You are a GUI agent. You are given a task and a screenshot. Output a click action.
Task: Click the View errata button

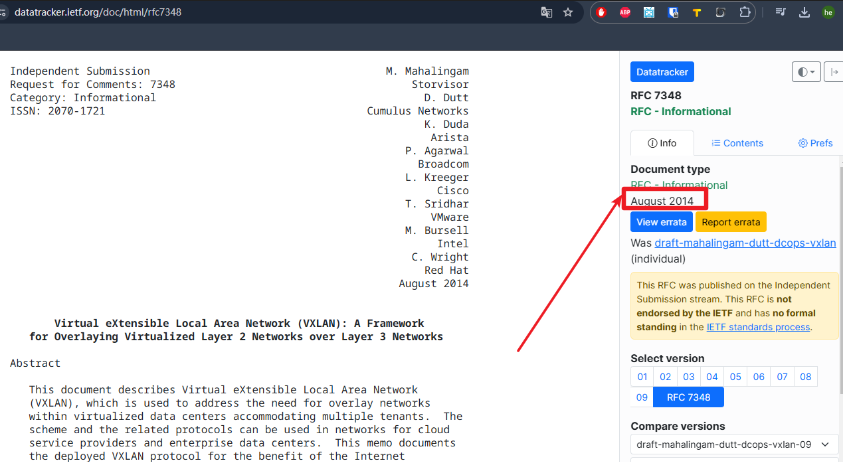coord(661,222)
